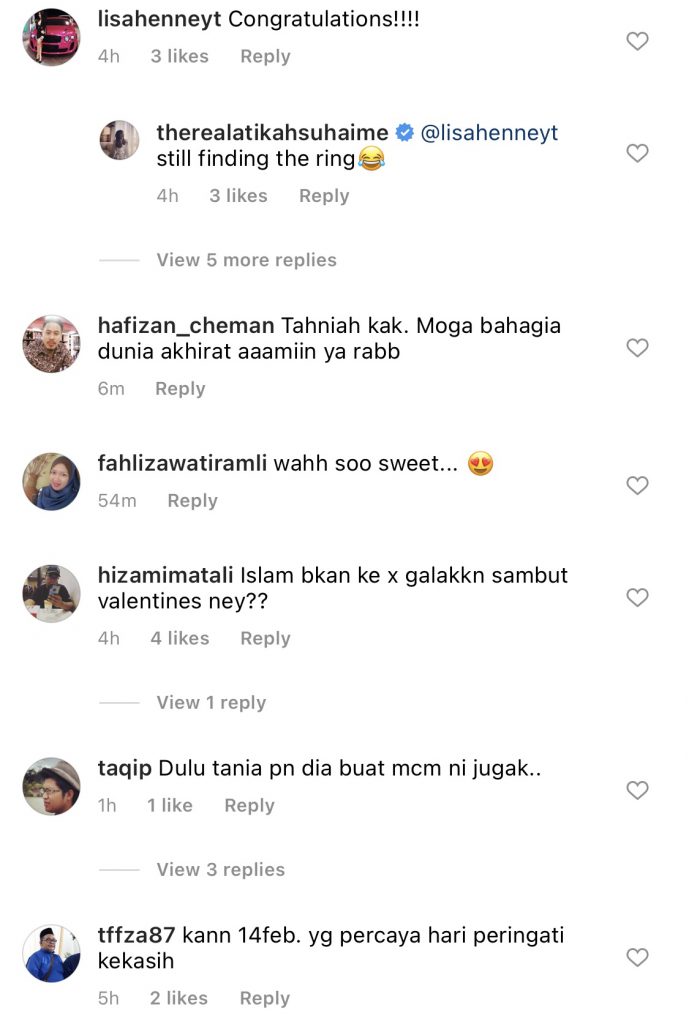Image resolution: width=689 pixels, height=1024 pixels.
Task: Like therealatikahsuhaime's ring reply
Action: 637,153
